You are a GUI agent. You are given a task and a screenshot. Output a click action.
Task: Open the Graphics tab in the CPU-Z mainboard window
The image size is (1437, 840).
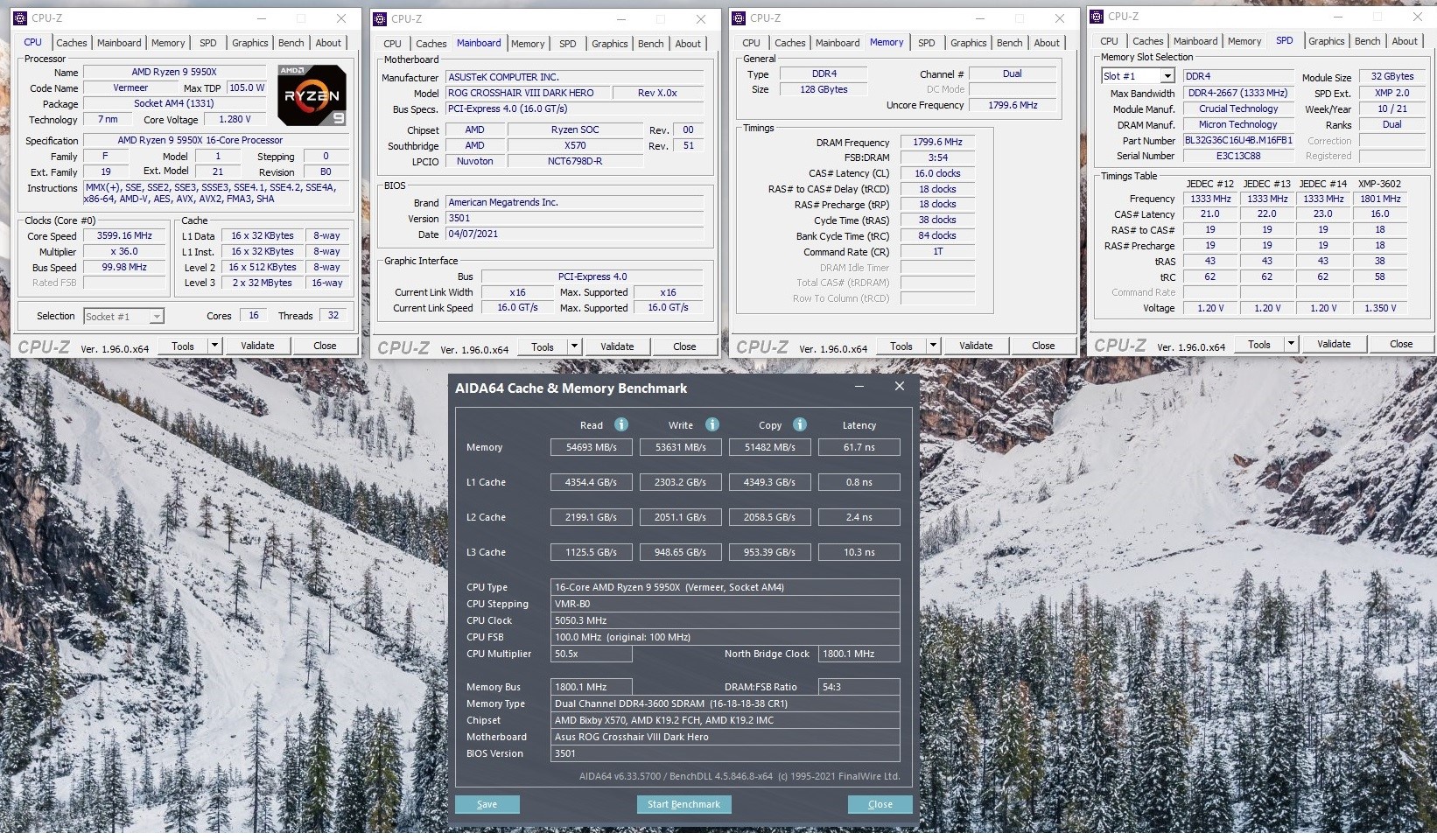point(609,44)
